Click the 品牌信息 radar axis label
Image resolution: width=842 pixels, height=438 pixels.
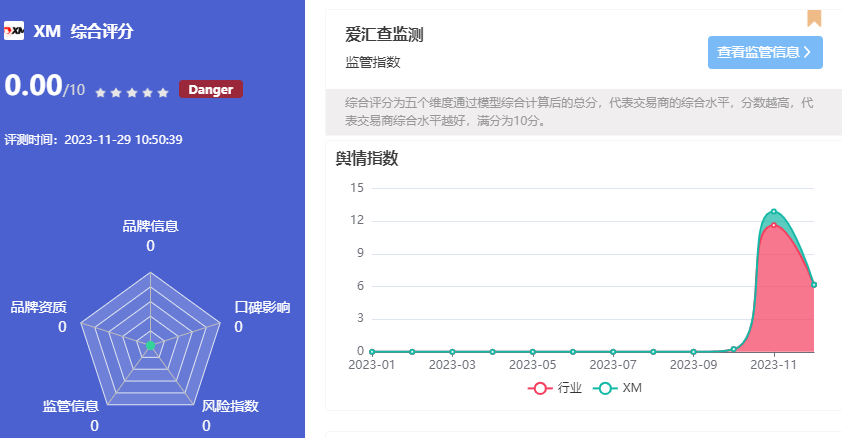click(150, 226)
